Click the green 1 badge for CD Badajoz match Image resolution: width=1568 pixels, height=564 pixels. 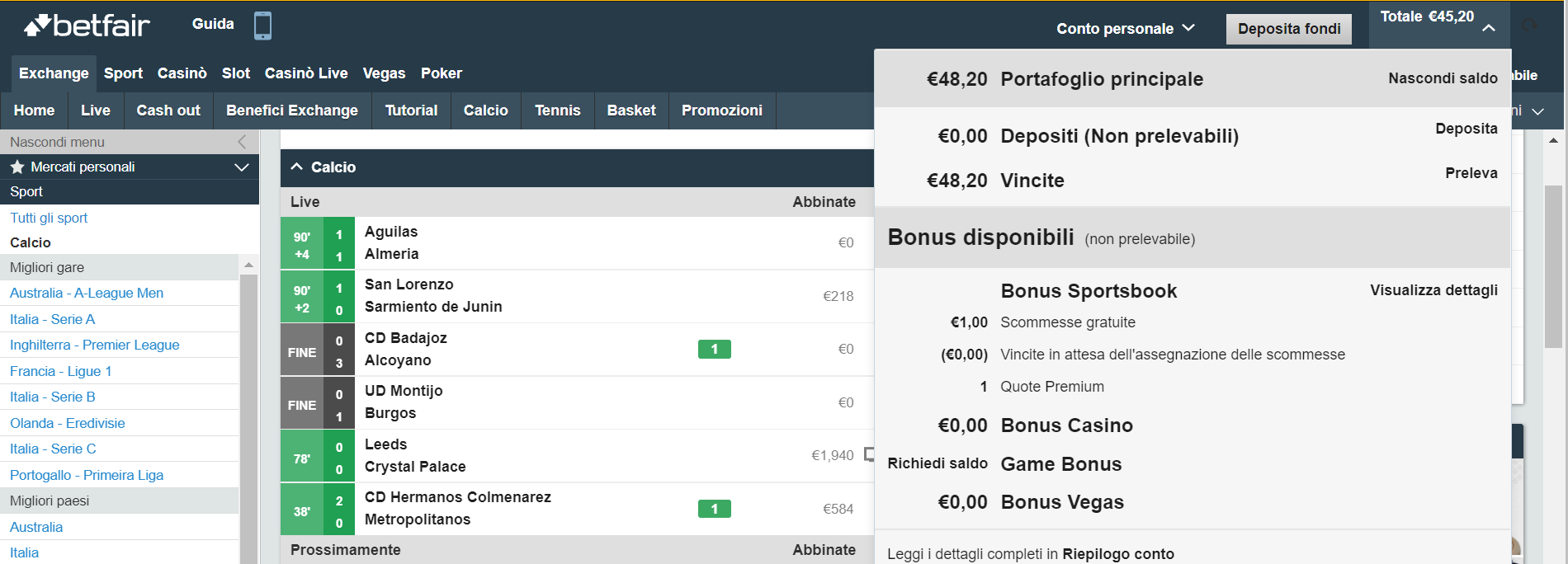715,349
